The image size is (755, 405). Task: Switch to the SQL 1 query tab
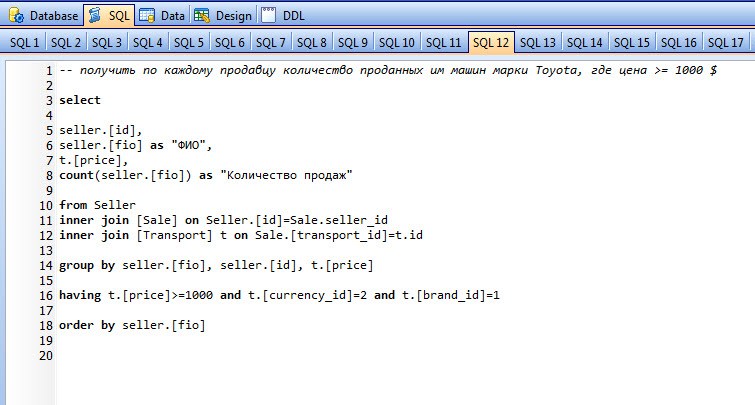(x=24, y=43)
